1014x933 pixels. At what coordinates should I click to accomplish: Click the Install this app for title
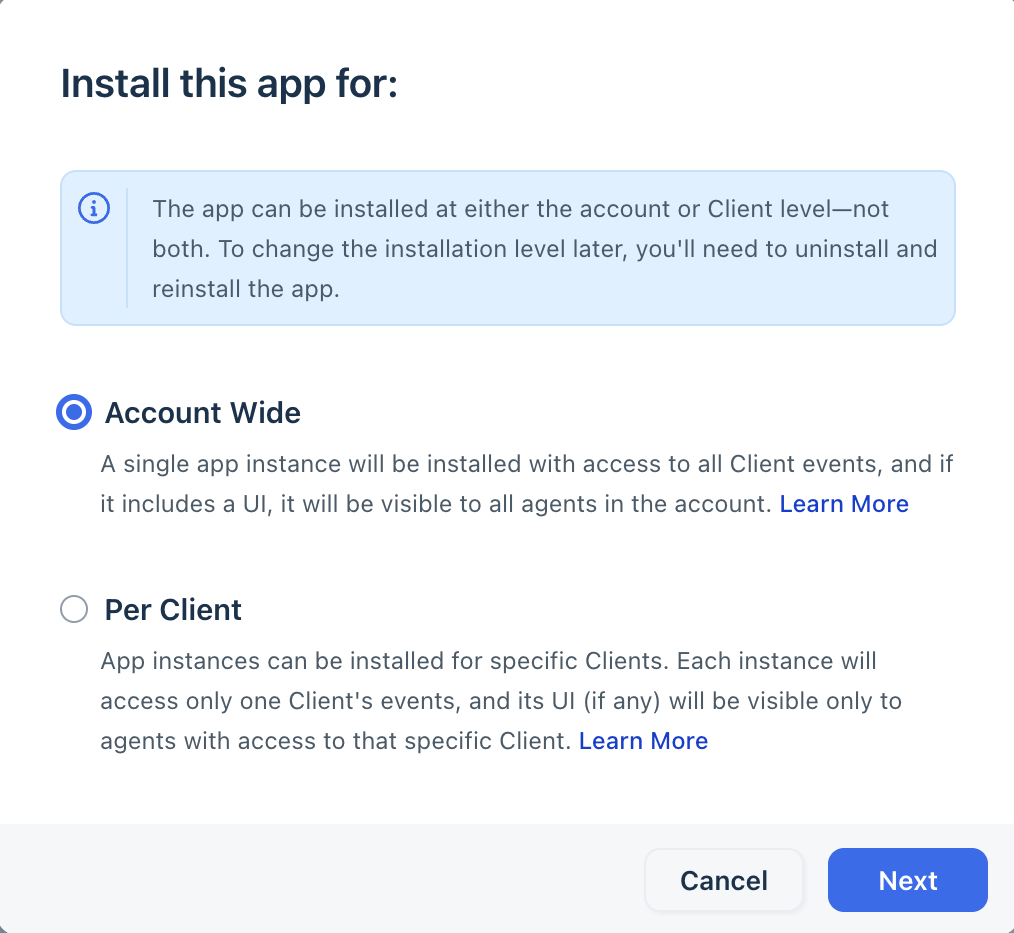(x=229, y=84)
